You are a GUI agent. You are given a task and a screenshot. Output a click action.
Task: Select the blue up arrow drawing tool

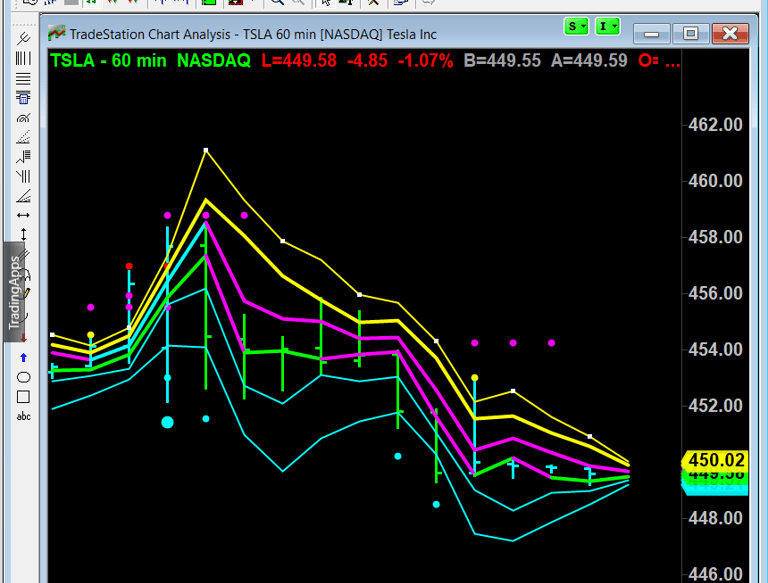[x=23, y=358]
